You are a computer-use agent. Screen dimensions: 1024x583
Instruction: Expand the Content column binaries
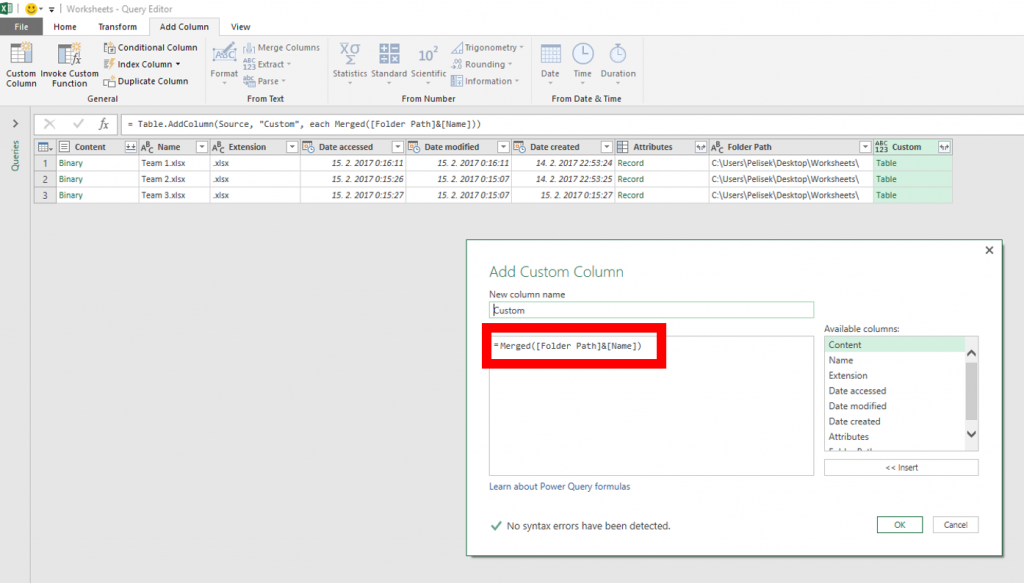click(130, 147)
